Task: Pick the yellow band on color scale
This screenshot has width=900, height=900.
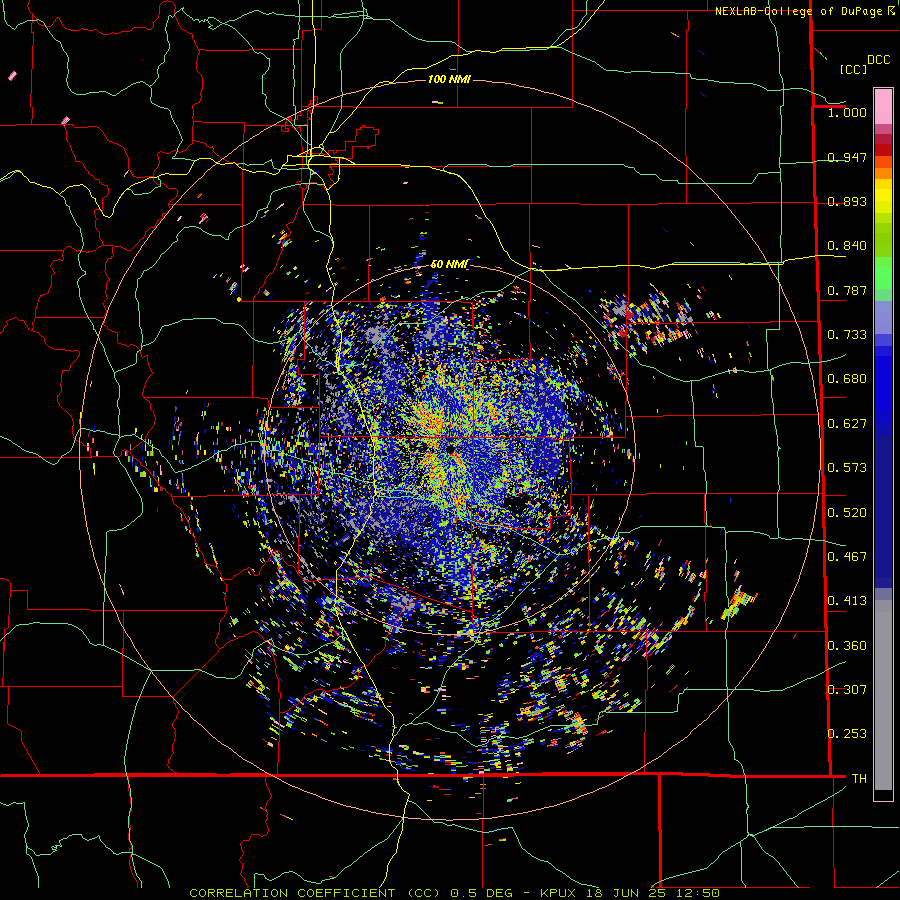Action: (883, 196)
